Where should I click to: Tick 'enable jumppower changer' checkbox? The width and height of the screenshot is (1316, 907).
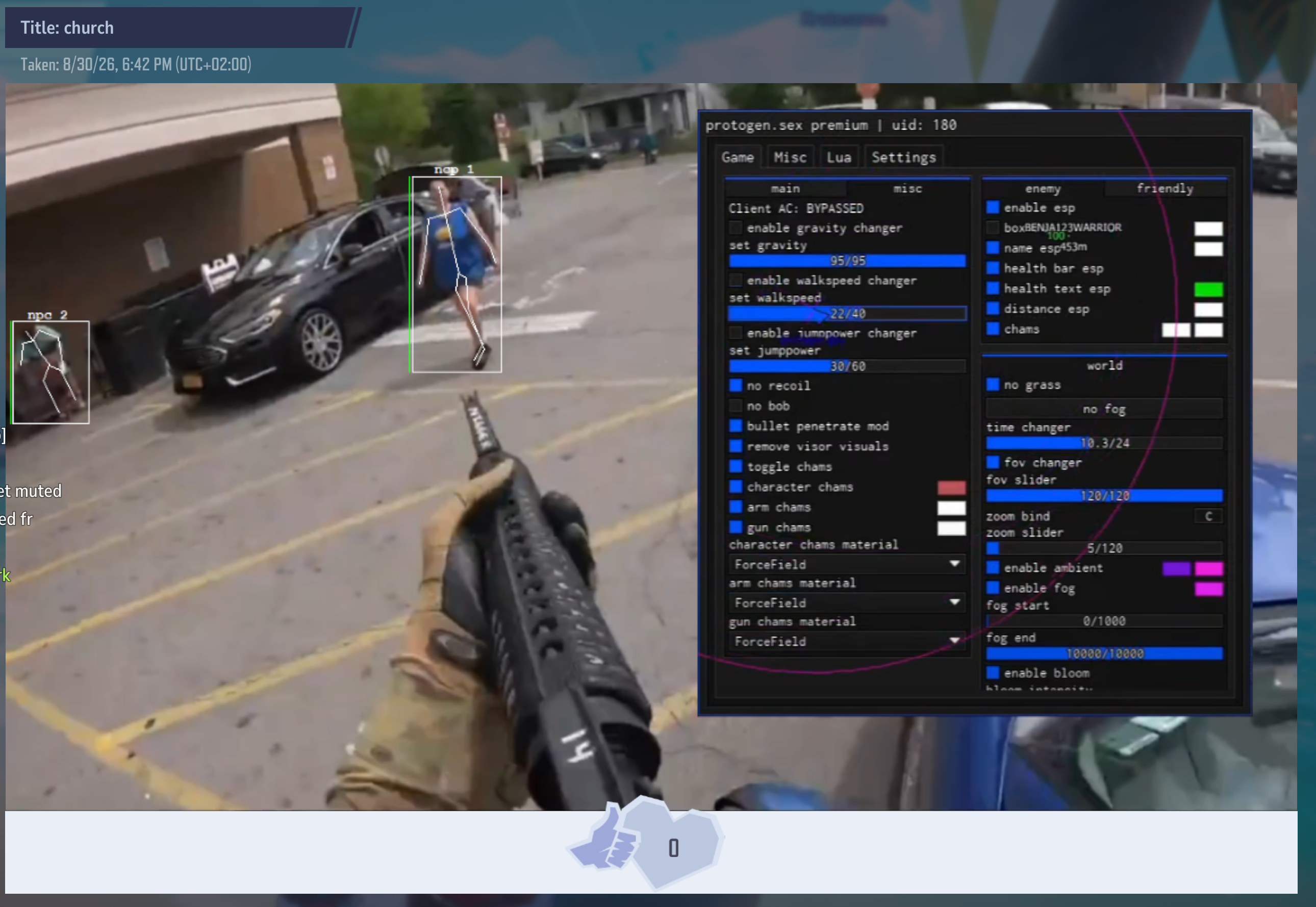[x=736, y=333]
